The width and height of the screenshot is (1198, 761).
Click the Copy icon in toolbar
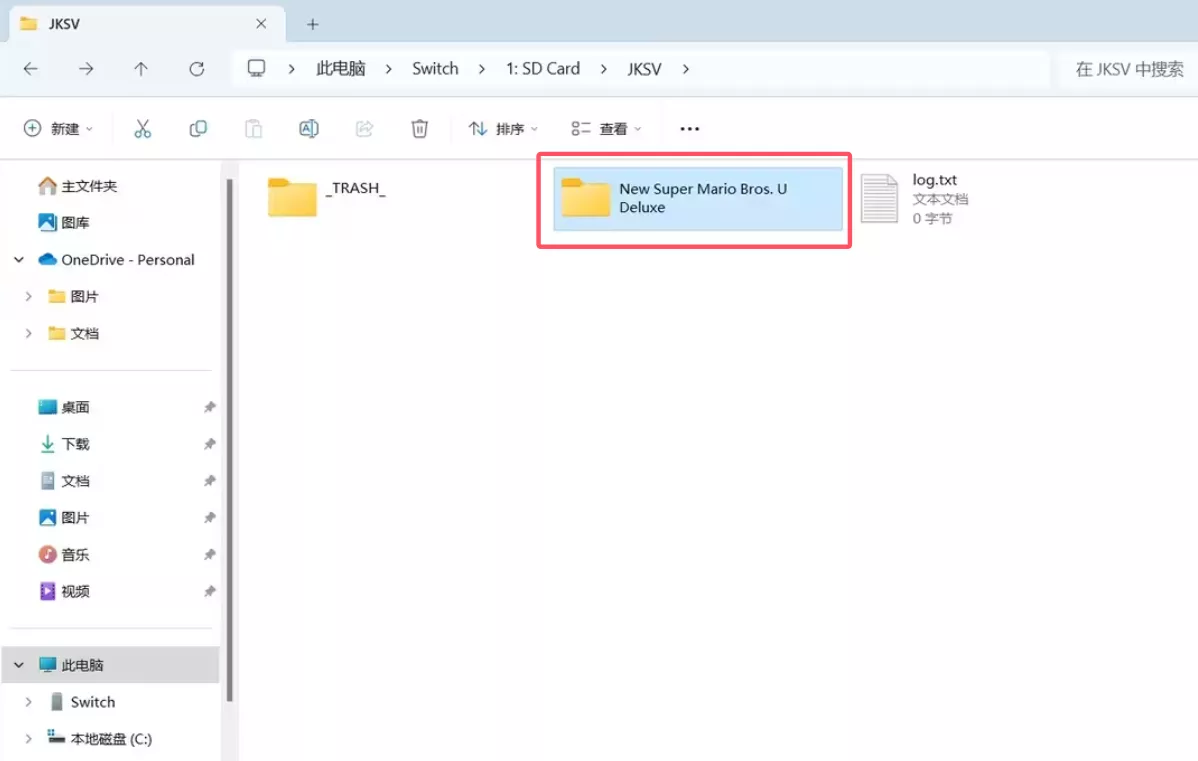tap(198, 128)
